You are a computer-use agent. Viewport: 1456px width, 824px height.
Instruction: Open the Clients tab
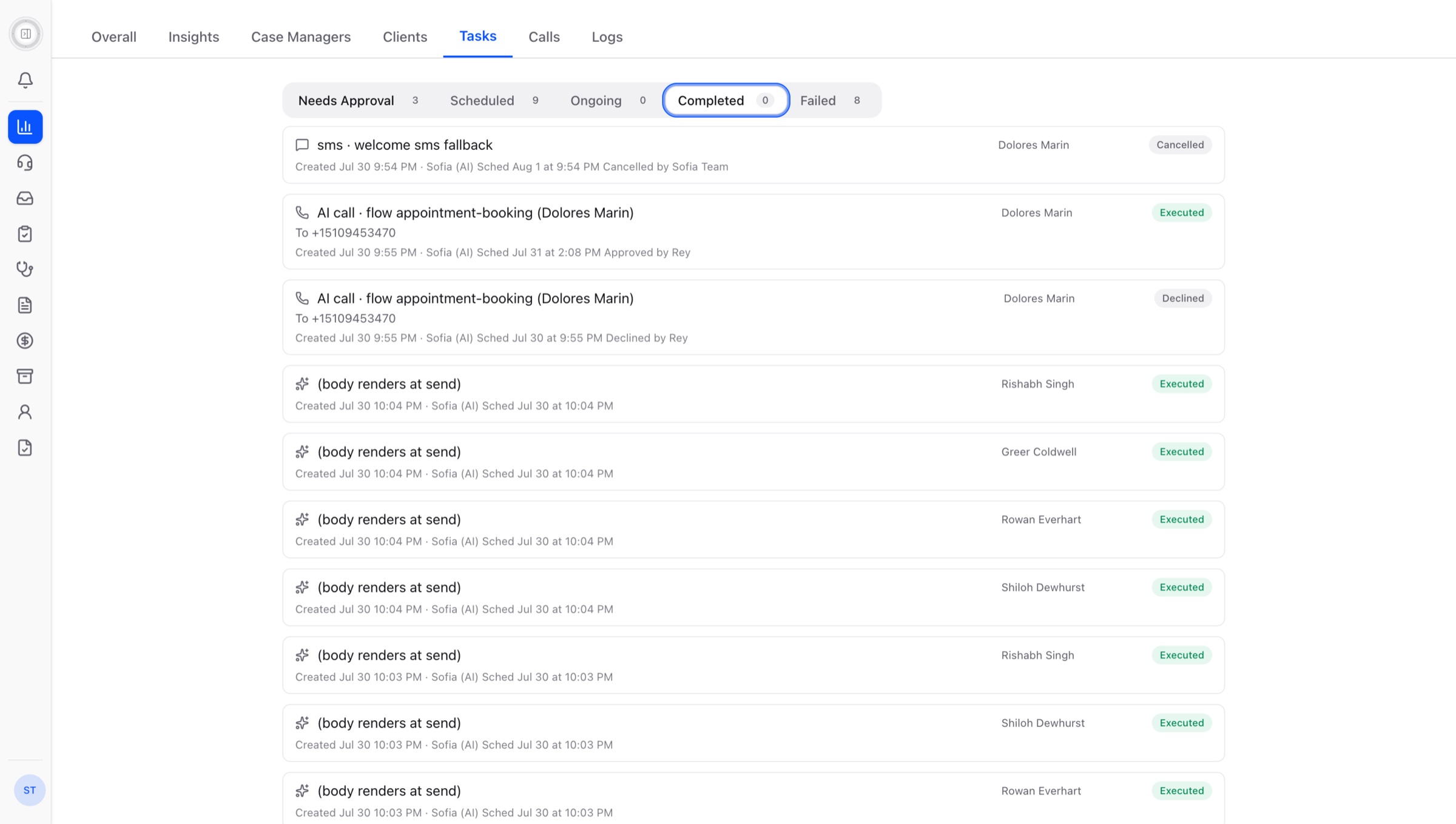click(x=405, y=36)
